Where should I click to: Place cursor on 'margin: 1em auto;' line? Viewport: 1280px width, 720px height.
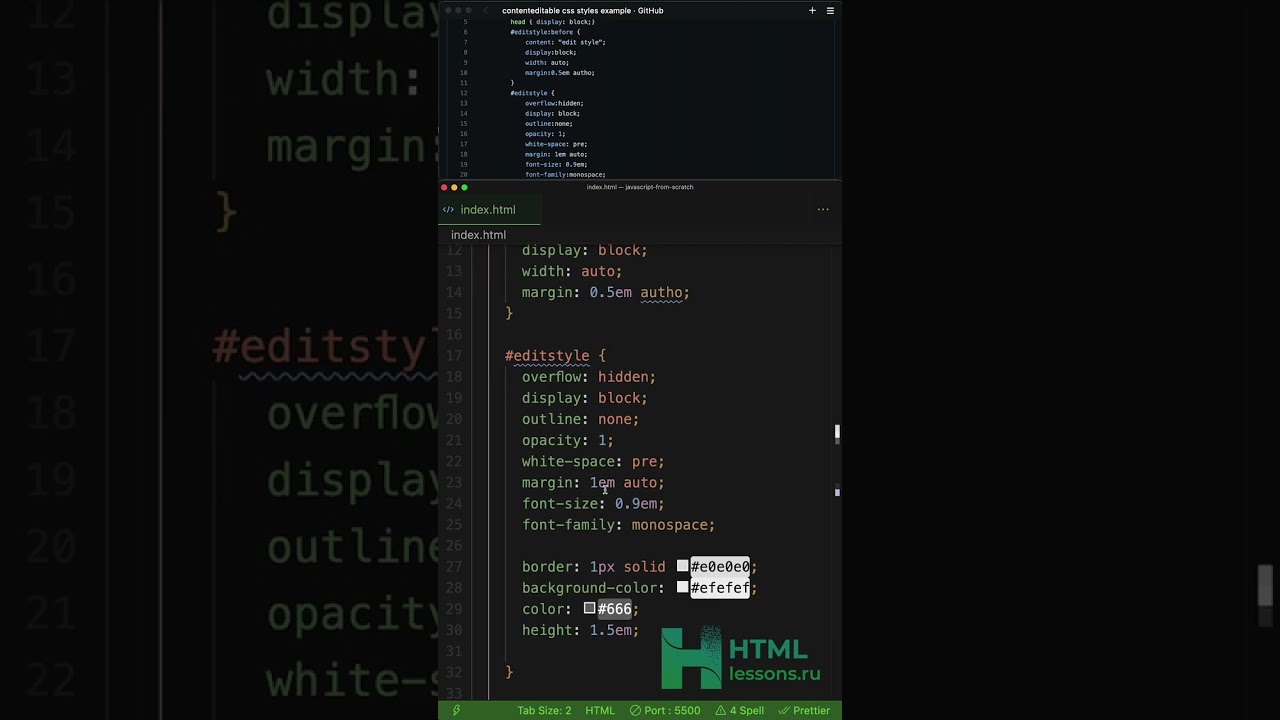coord(593,482)
